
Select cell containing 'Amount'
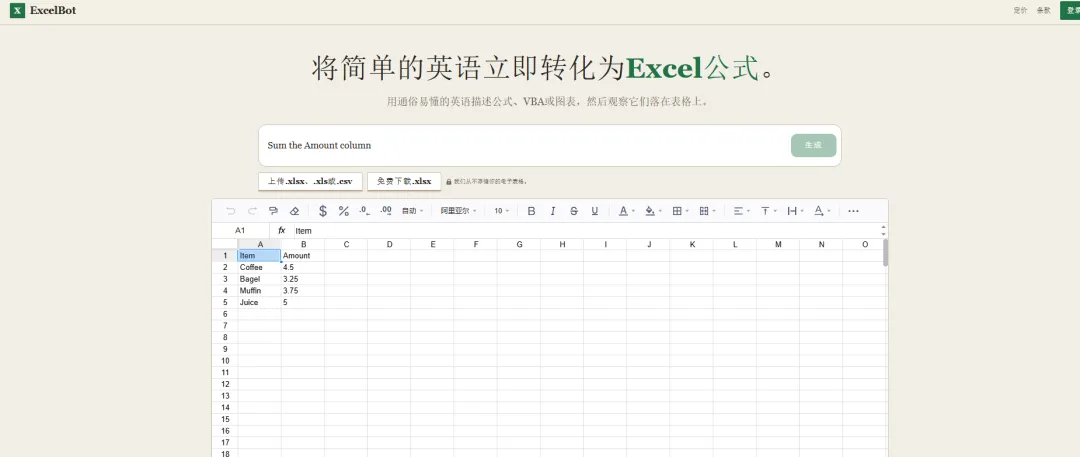tap(303, 256)
